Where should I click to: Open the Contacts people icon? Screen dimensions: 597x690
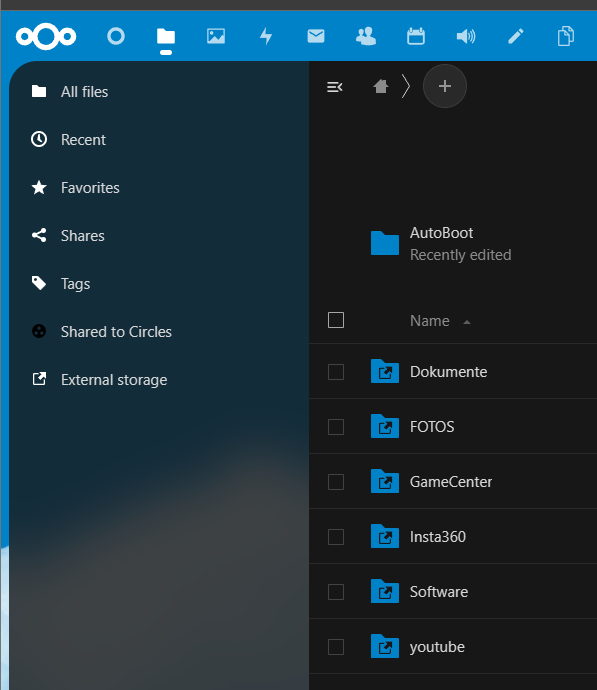click(366, 36)
